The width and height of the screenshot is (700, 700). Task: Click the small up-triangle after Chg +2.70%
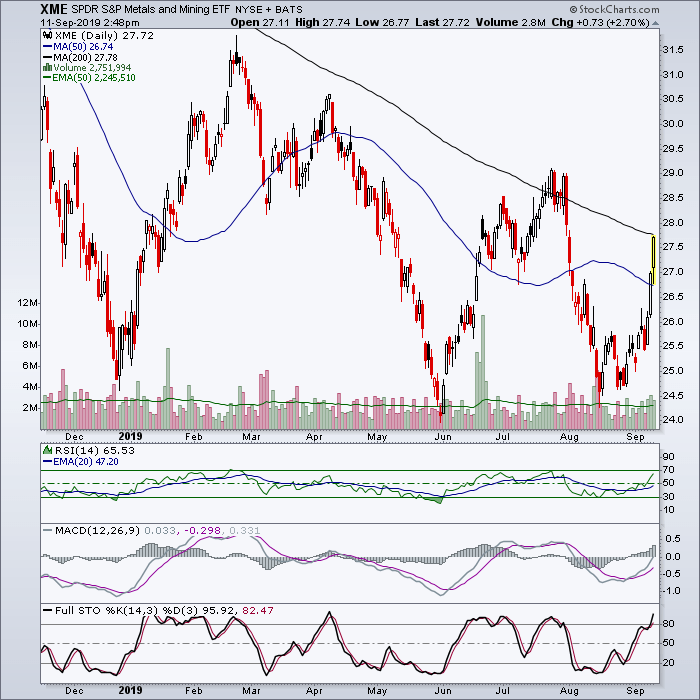tap(655, 23)
